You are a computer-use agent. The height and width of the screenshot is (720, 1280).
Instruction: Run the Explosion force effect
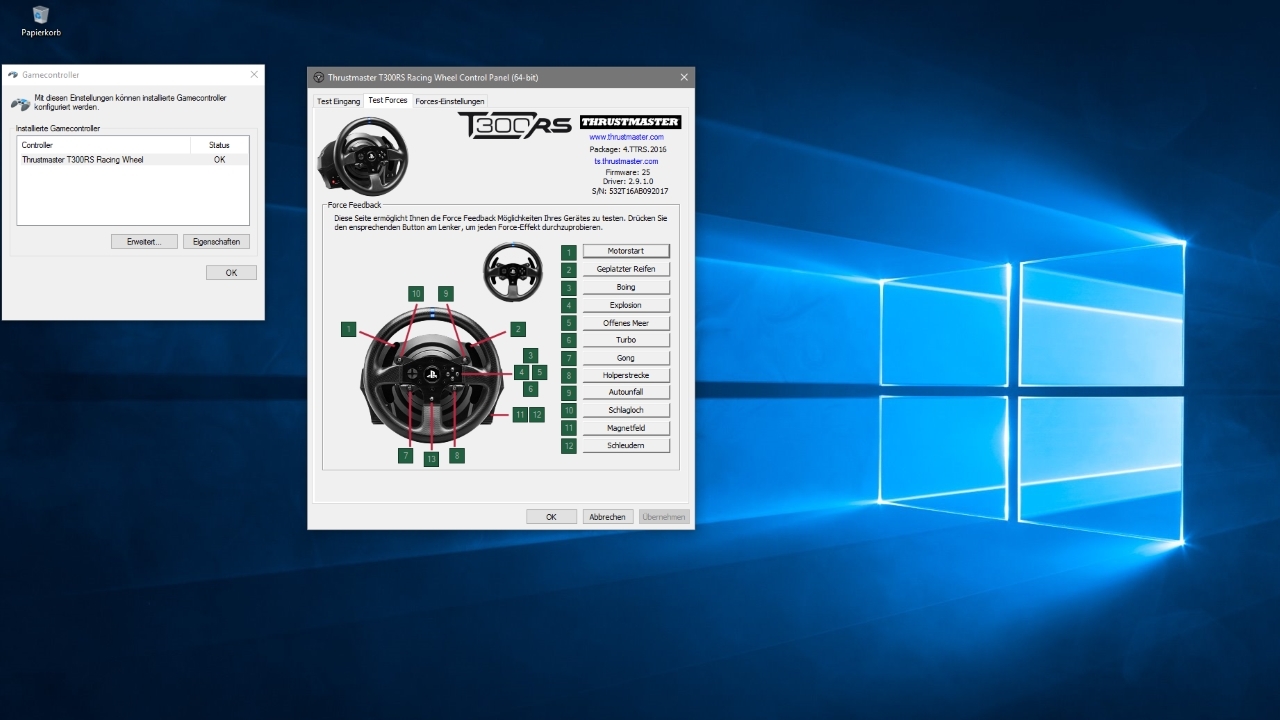626,305
